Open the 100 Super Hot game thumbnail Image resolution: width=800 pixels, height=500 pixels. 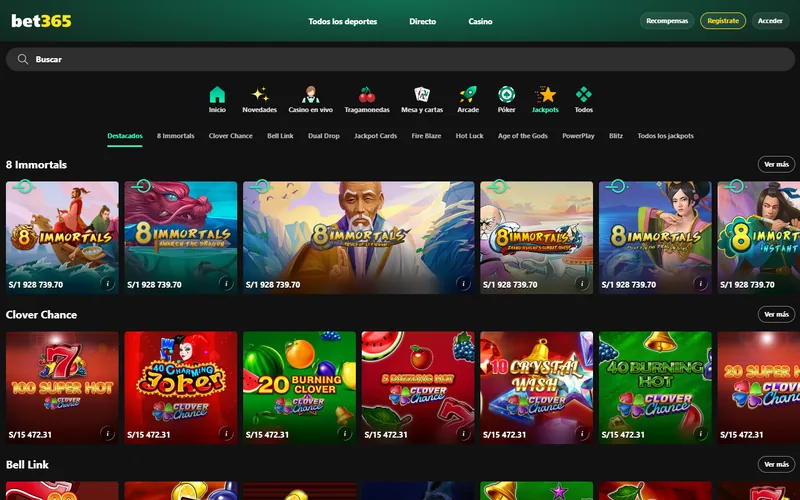62,387
